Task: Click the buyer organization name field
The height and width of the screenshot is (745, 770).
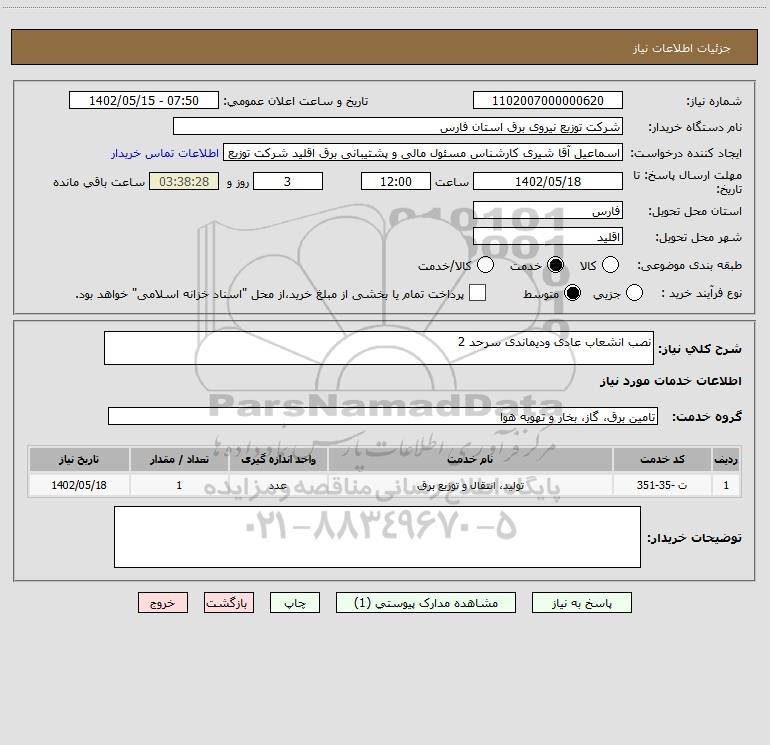Action: pyautogui.click(x=398, y=127)
